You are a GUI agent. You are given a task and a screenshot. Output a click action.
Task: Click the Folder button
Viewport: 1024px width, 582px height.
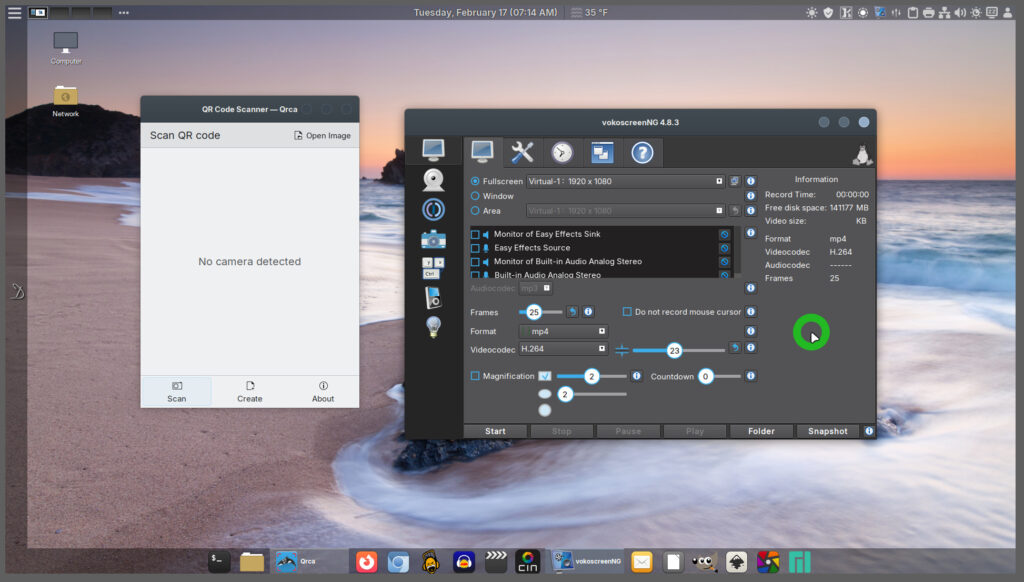(761, 431)
